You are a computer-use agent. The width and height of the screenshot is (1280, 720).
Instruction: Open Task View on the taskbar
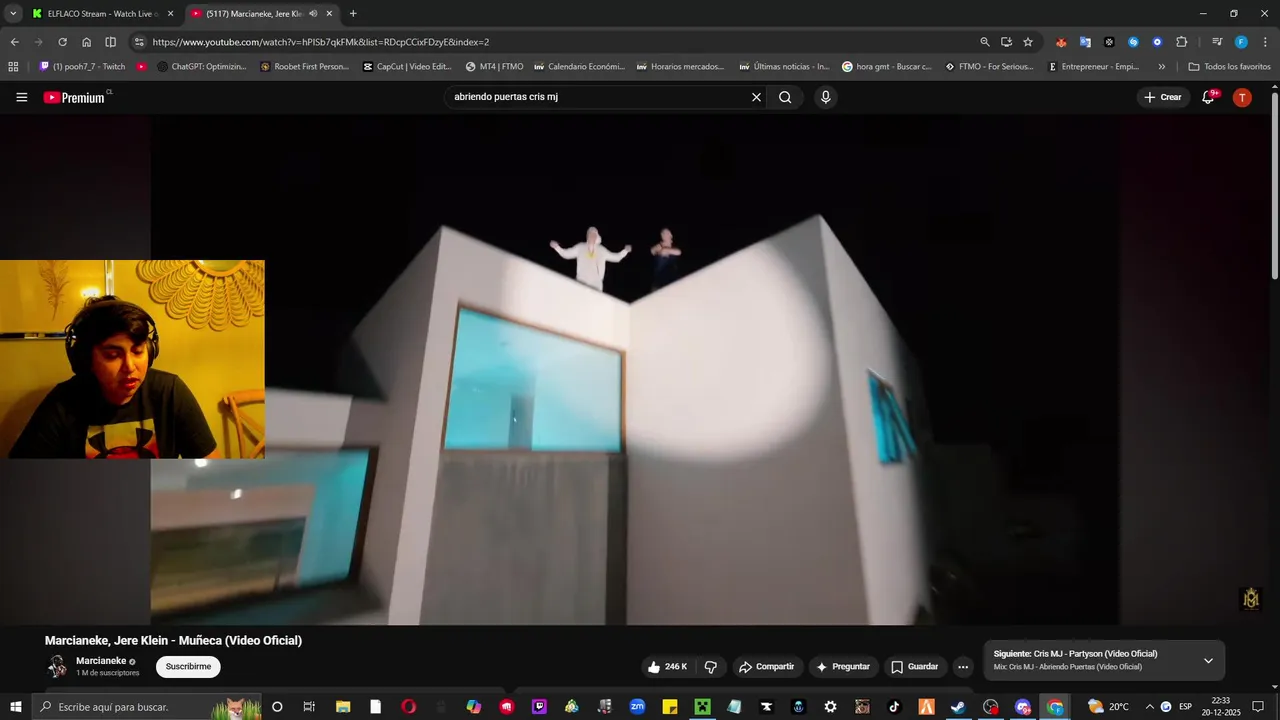[309, 707]
